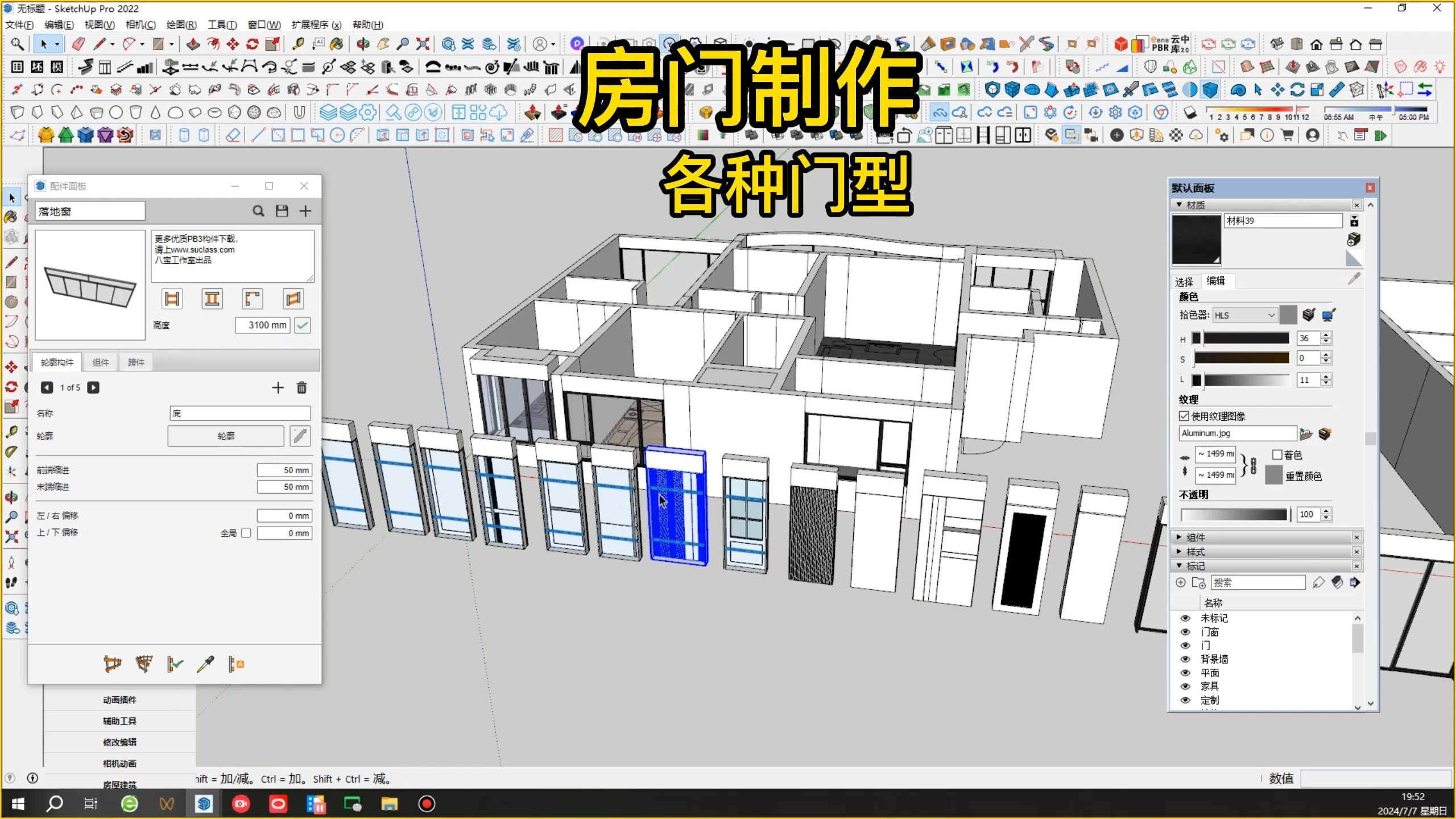Enable the 着色 colorize checkbox
1456x819 pixels.
1277,454
